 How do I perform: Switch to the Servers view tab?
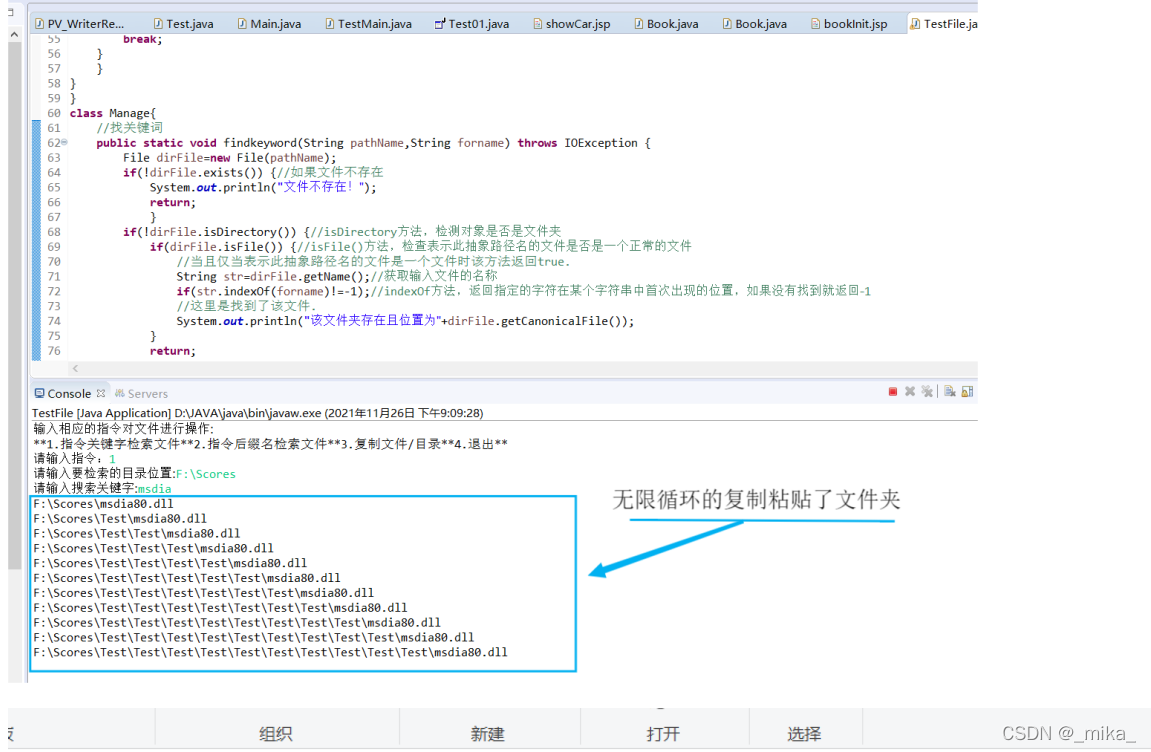tap(141, 394)
